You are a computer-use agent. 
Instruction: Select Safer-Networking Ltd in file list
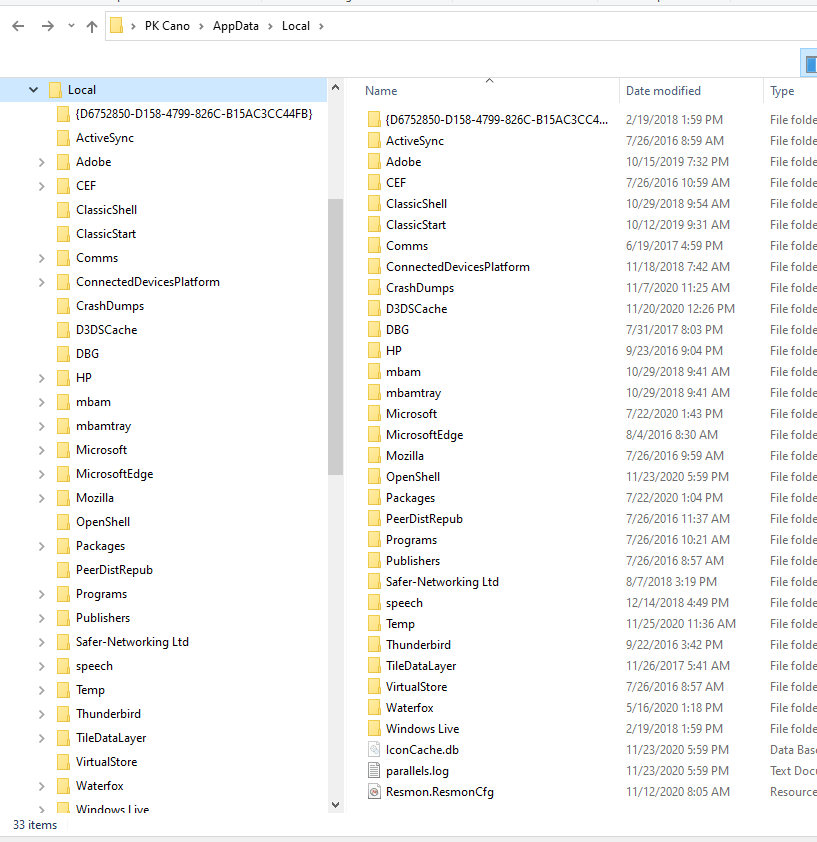[x=442, y=582]
